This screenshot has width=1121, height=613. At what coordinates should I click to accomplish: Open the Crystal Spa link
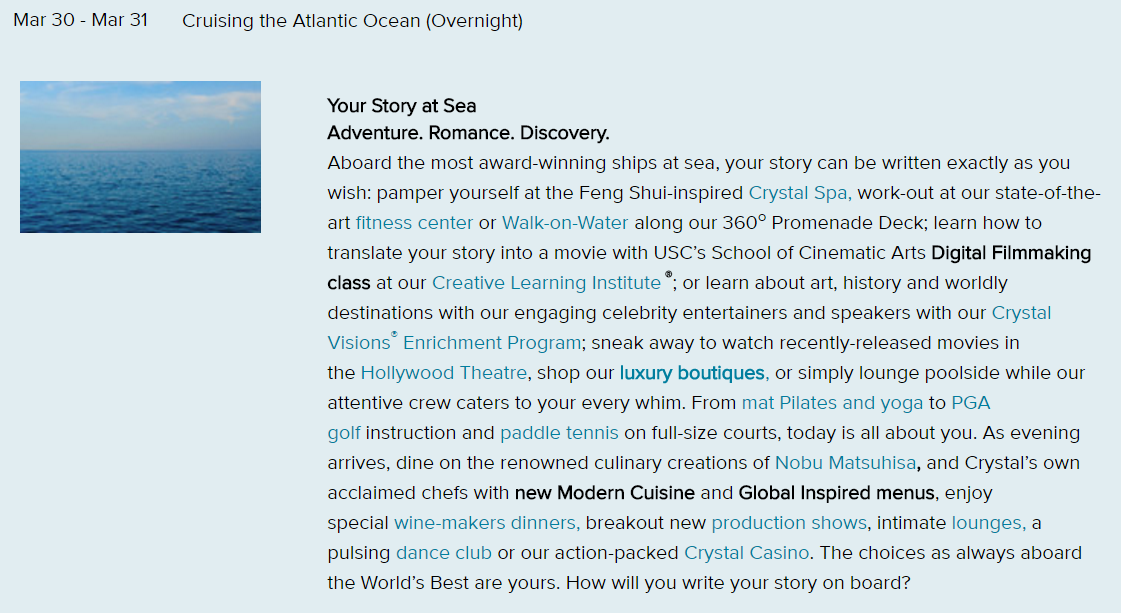[799, 193]
